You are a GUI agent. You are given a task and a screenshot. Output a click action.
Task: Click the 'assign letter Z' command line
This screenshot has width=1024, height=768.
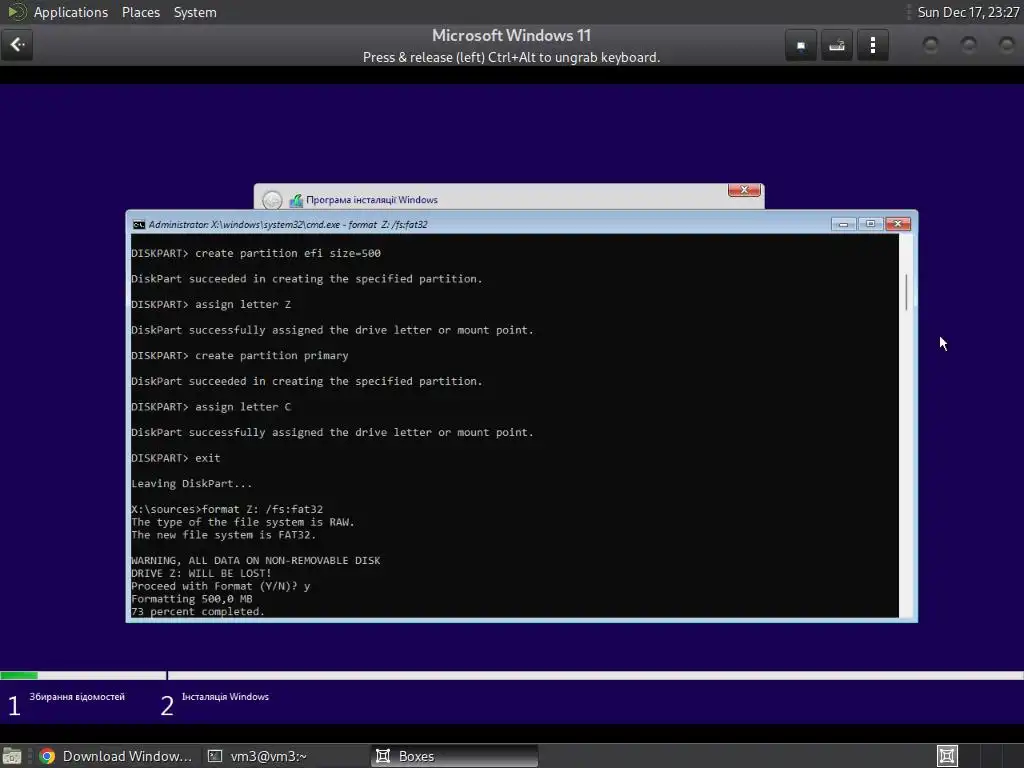pos(211,304)
